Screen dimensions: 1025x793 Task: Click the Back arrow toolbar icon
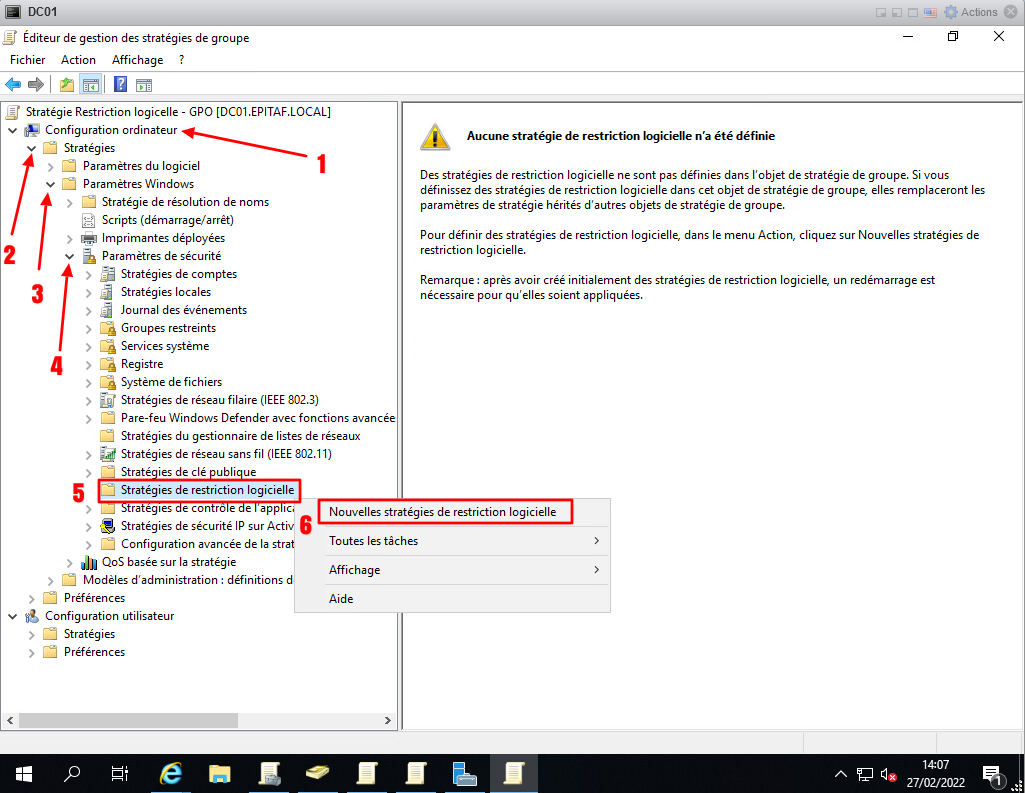point(14,85)
